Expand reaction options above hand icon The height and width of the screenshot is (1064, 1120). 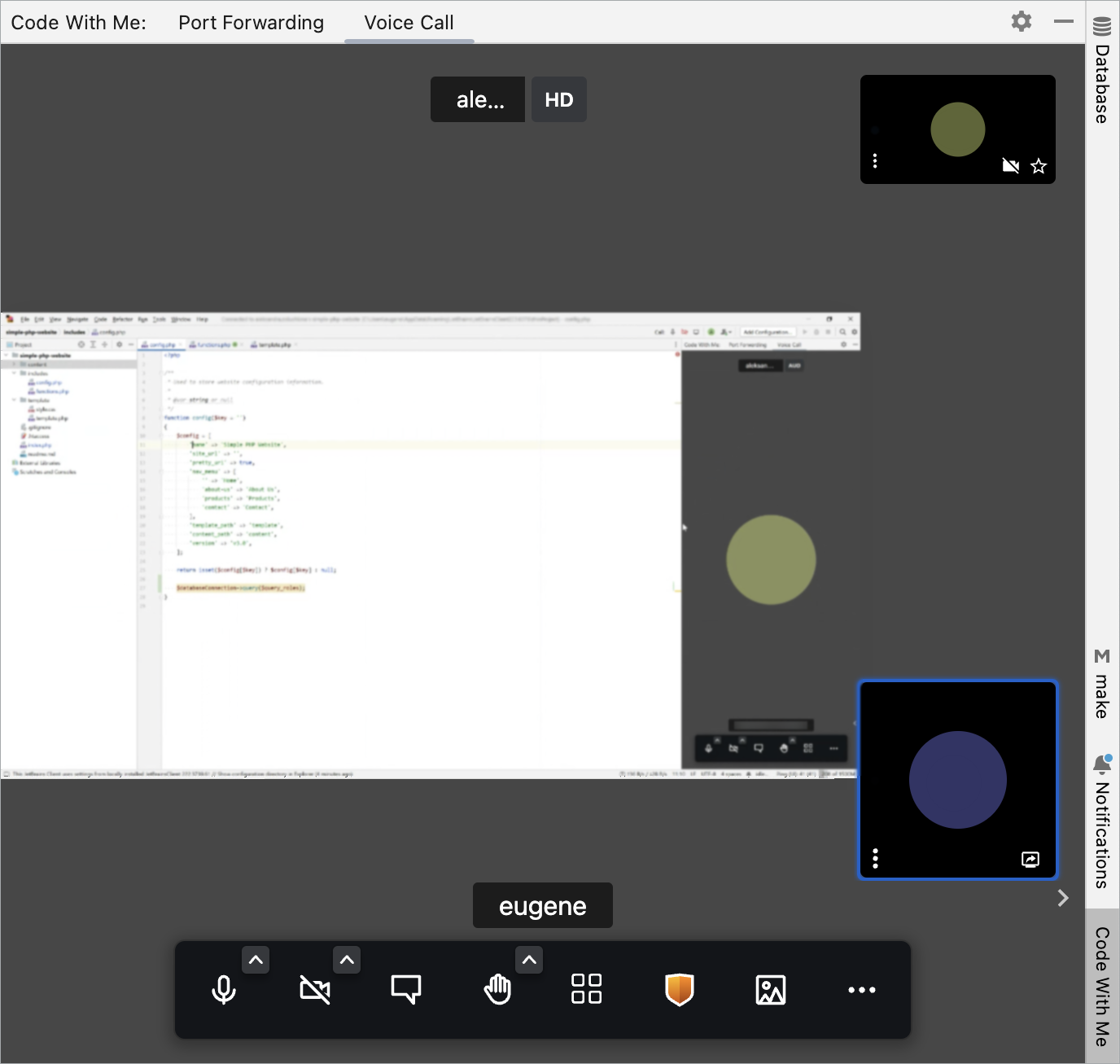(528, 960)
